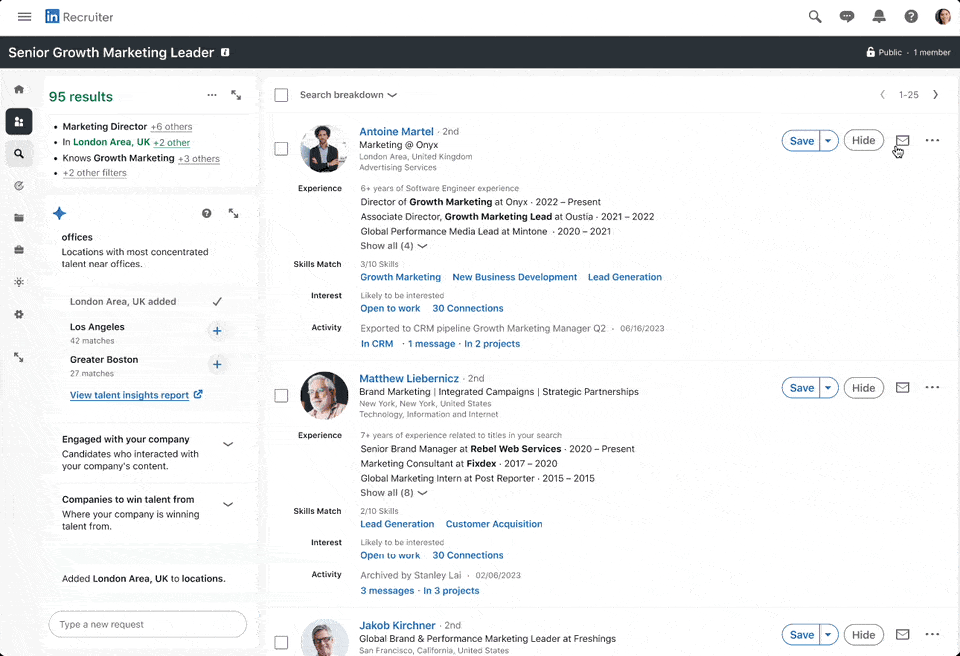
Task: Open the View talent insights report link
Action: click(x=130, y=394)
